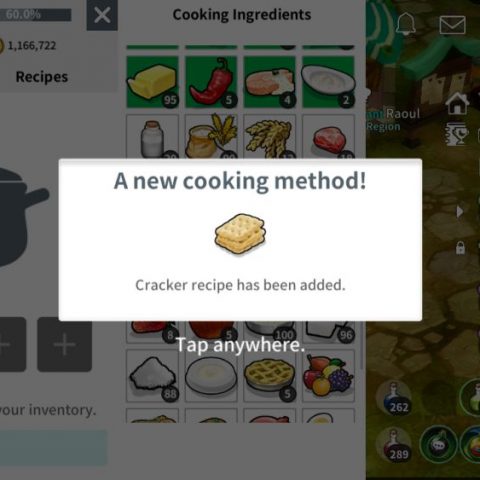This screenshot has width=480, height=480.
Task: Choose the mixed fruit basket ingredient
Action: 328,376
